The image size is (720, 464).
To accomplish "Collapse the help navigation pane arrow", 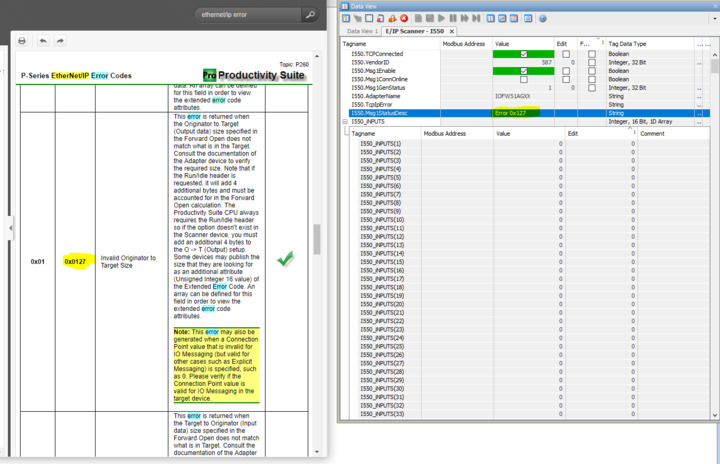I will [x=10, y=228].
